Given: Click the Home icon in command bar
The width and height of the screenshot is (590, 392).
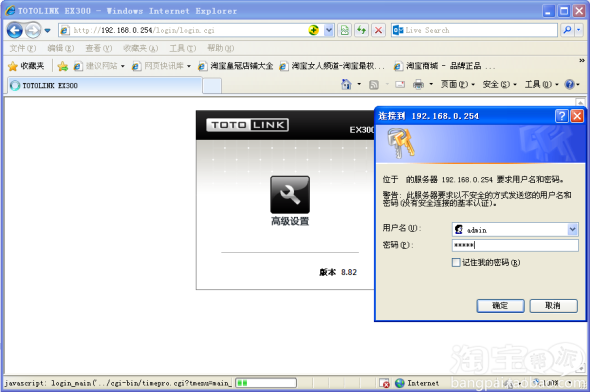Looking at the screenshot, I should tap(346, 84).
